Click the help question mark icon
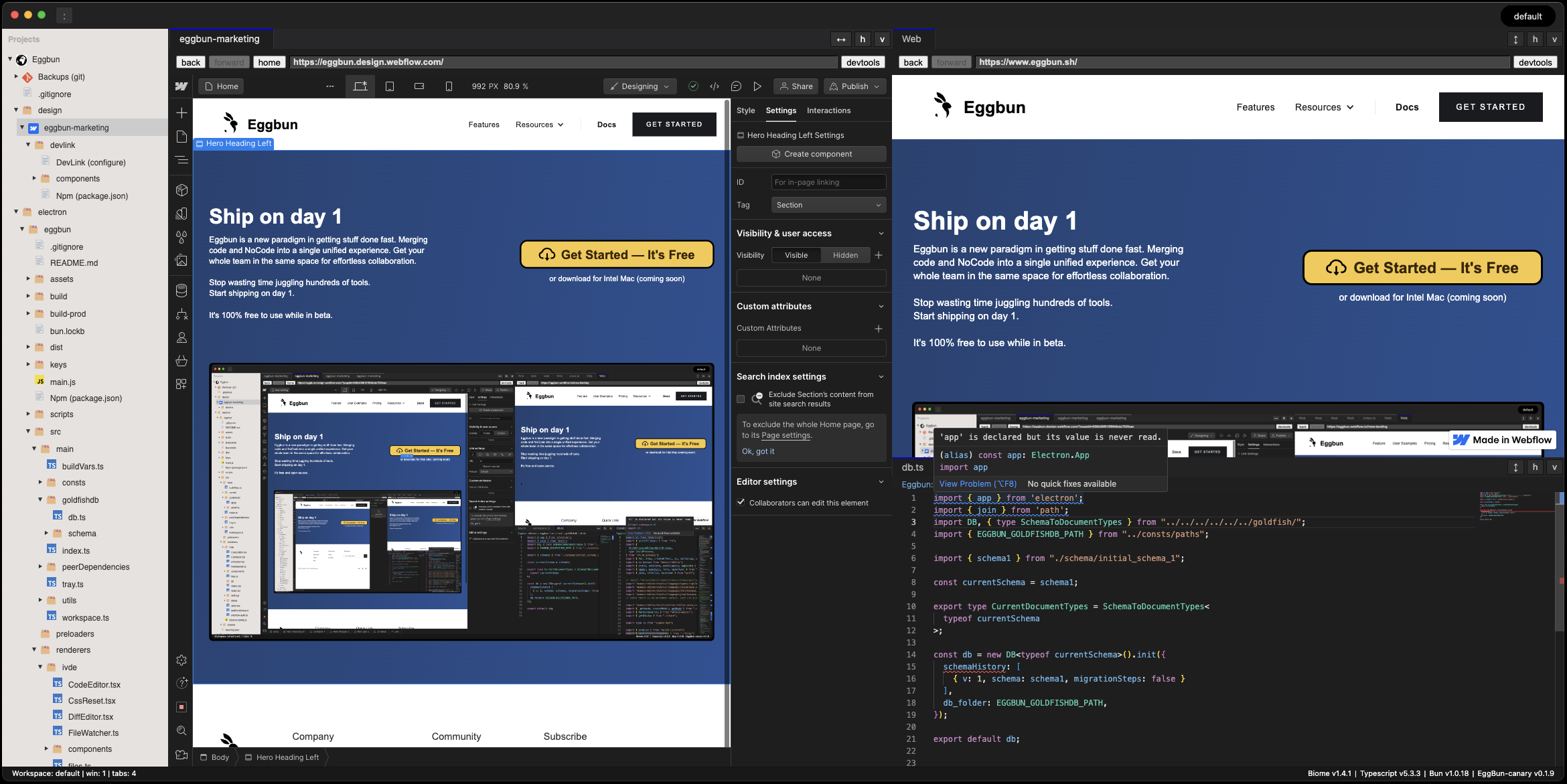Viewport: 1567px width, 784px height. point(181,683)
